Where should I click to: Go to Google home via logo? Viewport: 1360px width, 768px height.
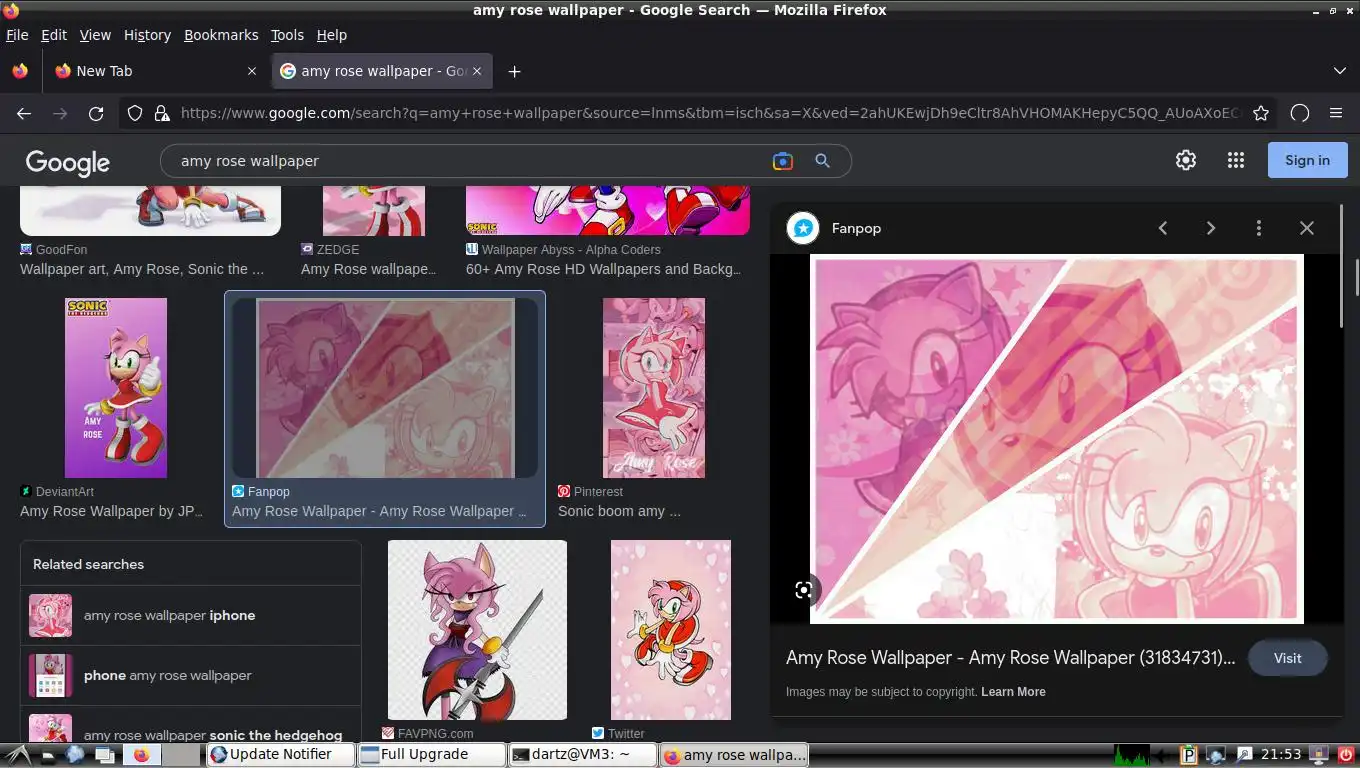tap(68, 162)
